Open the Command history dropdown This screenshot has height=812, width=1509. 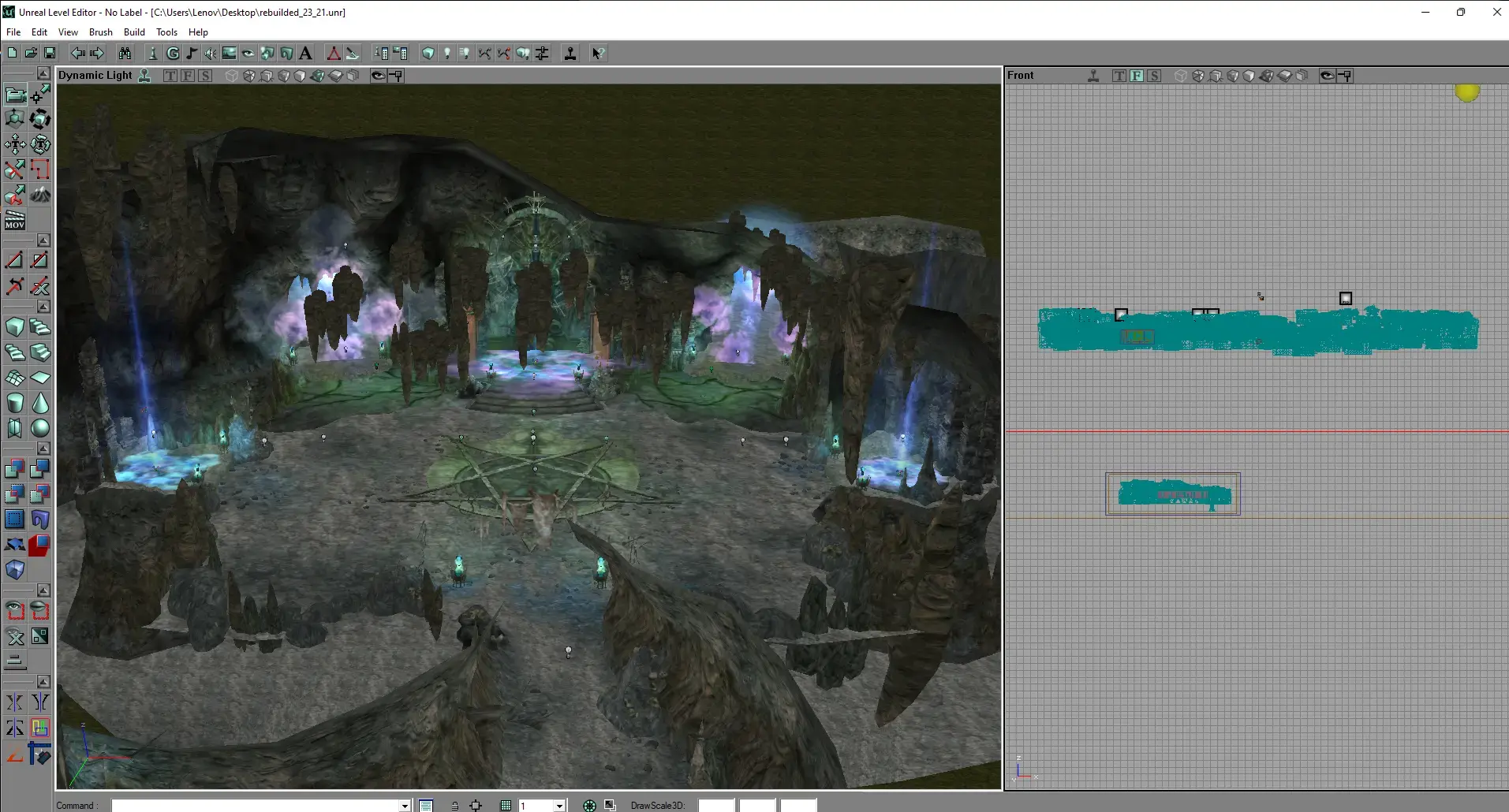[405, 806]
